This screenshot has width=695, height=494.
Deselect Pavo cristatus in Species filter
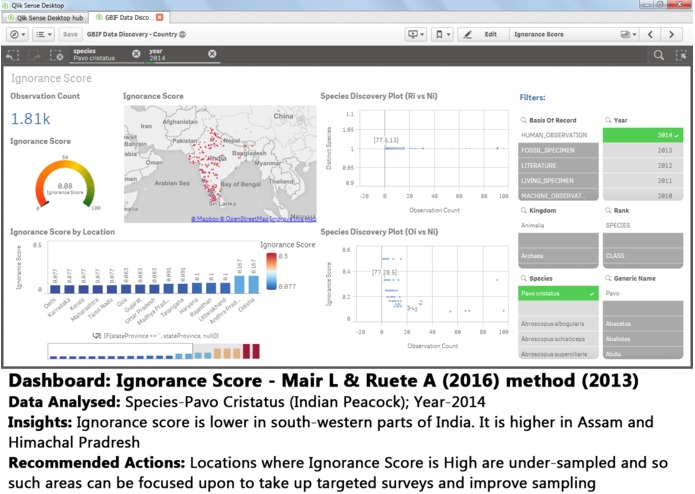tap(558, 293)
